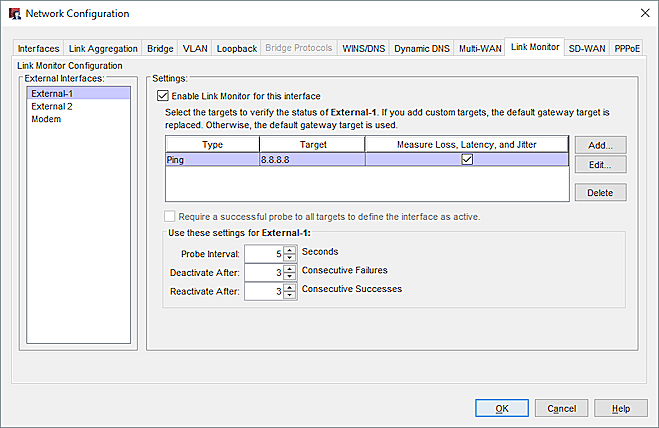Open the Multi-WAN tab
The image size is (659, 428).
pos(480,47)
